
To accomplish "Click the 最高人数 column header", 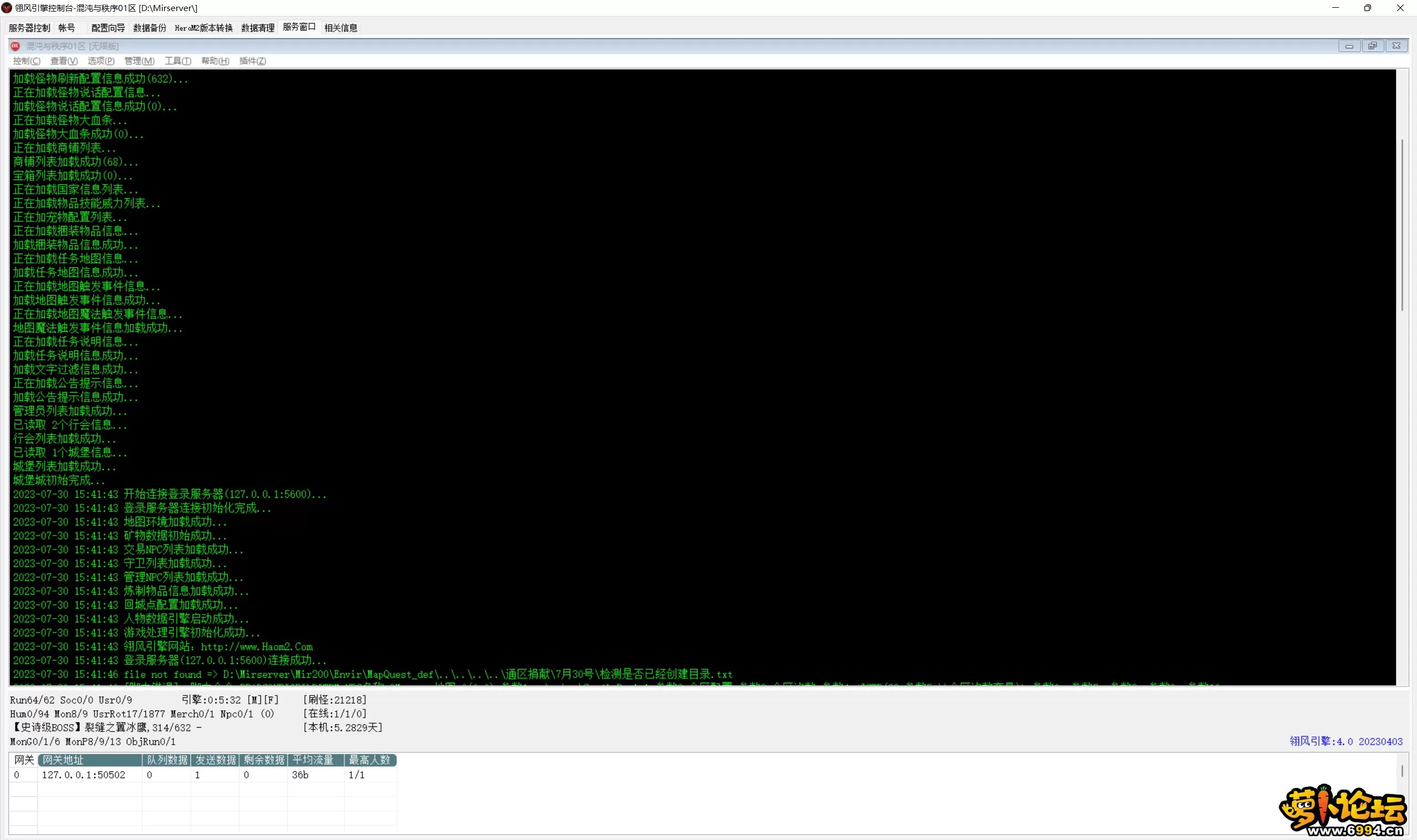I will click(x=370, y=760).
